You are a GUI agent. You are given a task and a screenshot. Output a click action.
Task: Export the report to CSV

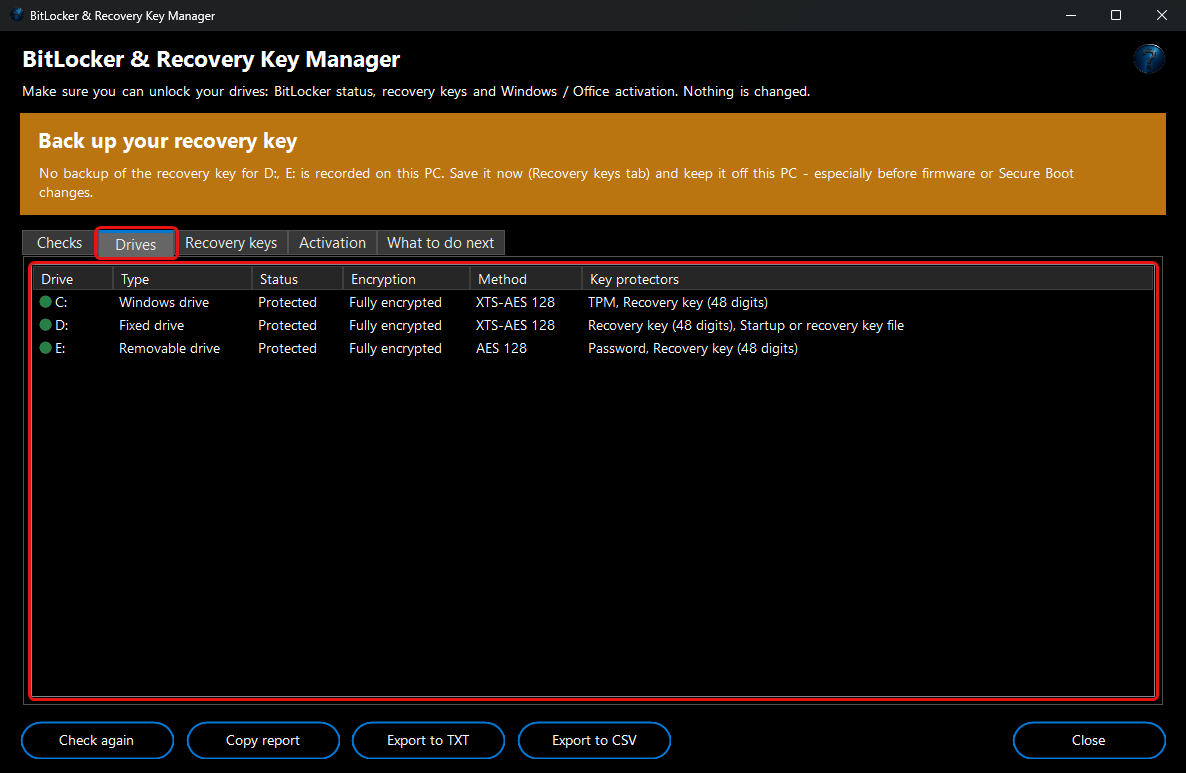[594, 740]
